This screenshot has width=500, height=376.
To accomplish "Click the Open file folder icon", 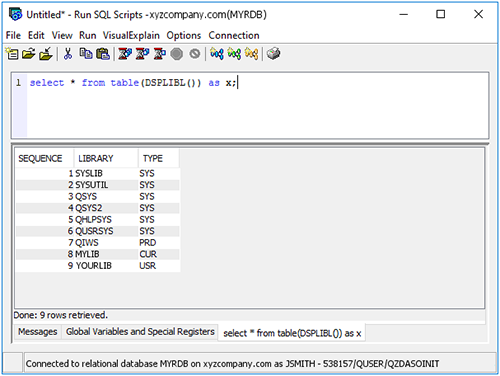I will [29, 54].
